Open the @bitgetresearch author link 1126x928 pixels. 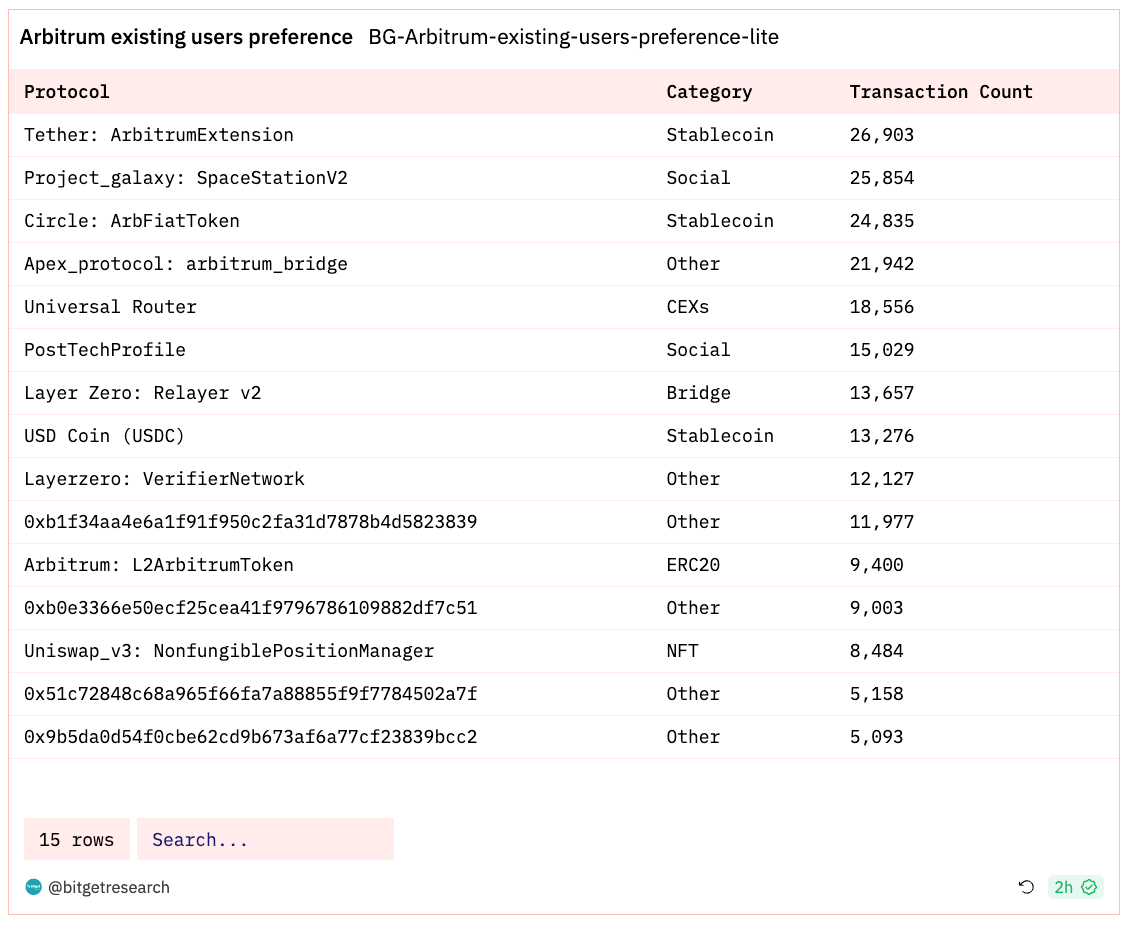click(109, 887)
